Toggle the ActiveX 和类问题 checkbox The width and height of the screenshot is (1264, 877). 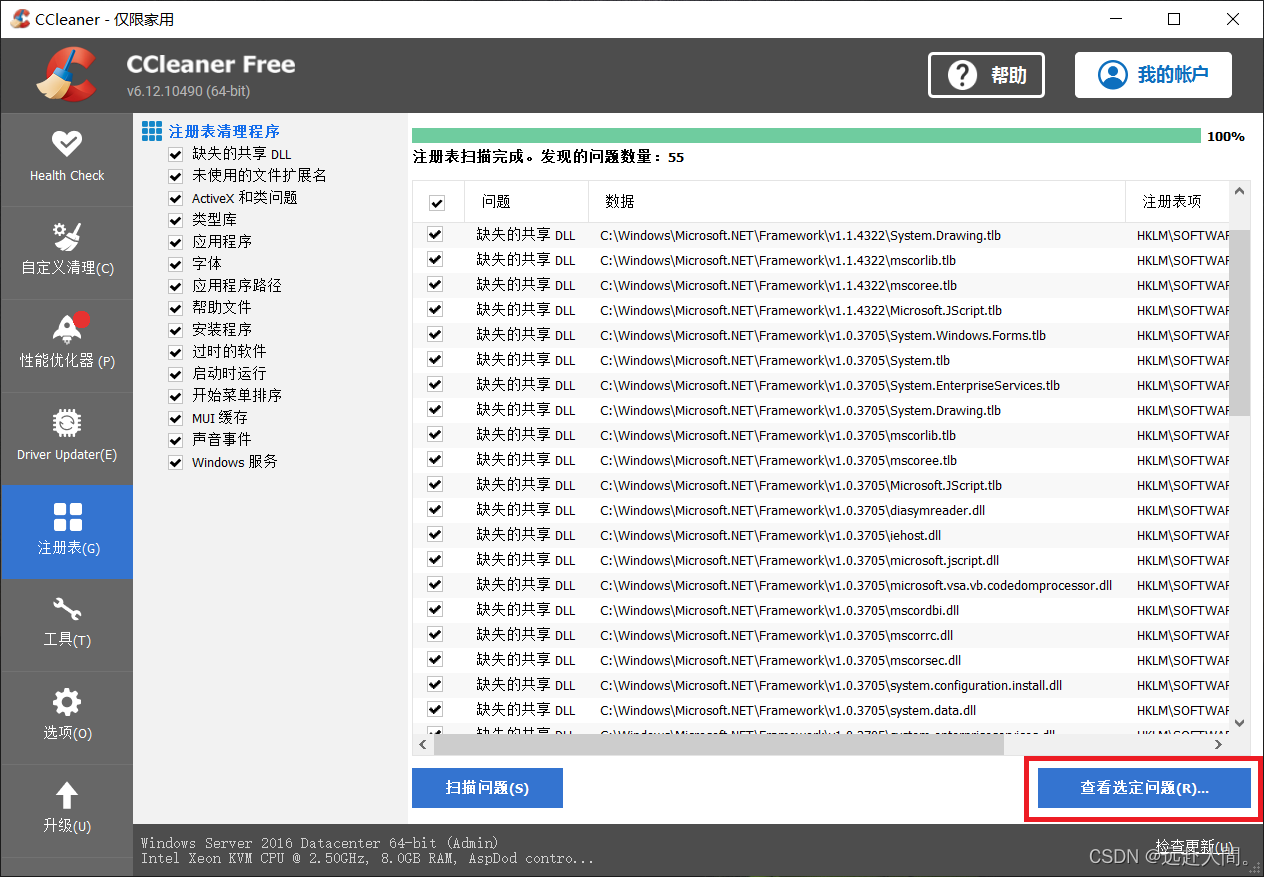175,198
